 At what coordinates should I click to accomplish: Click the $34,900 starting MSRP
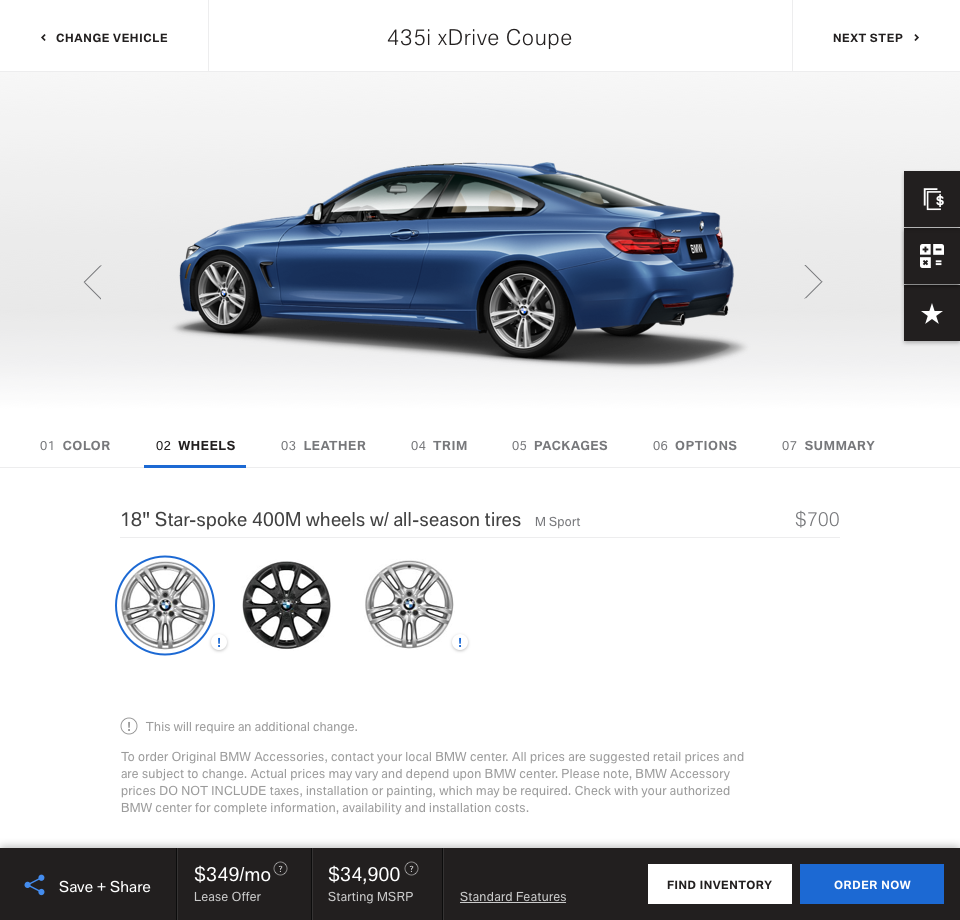point(364,875)
